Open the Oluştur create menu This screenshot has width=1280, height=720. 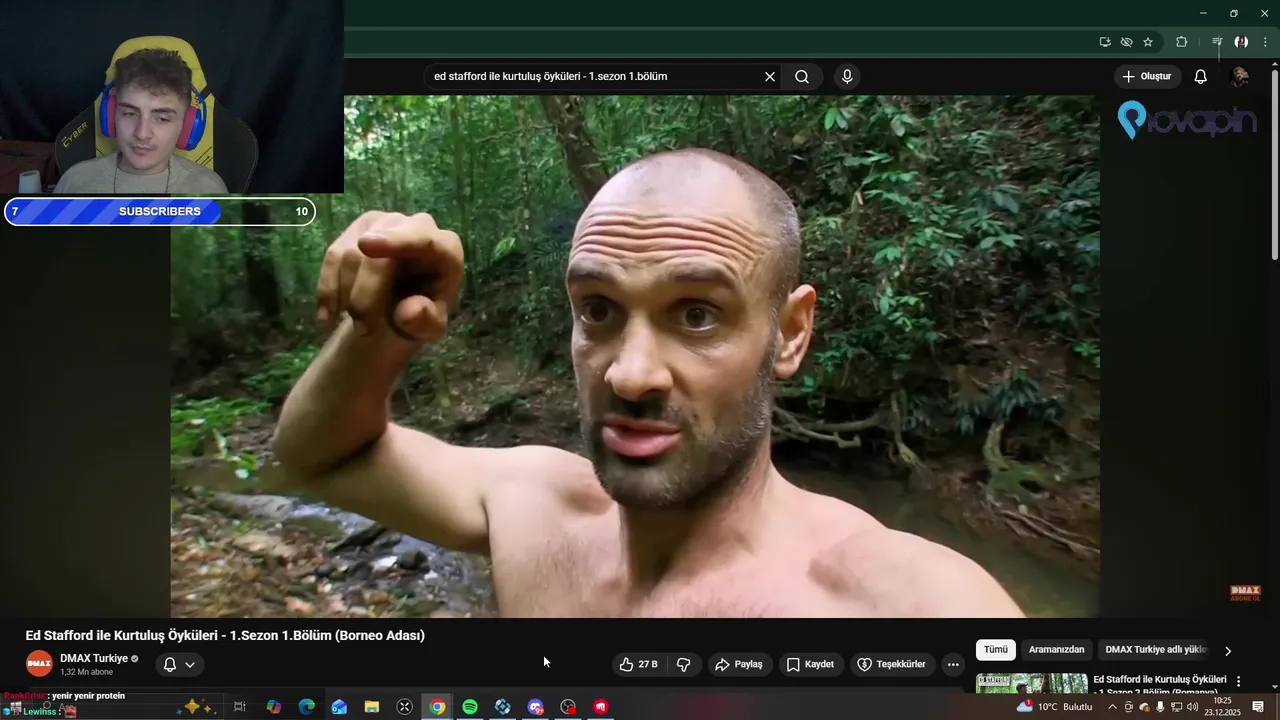click(x=1148, y=77)
